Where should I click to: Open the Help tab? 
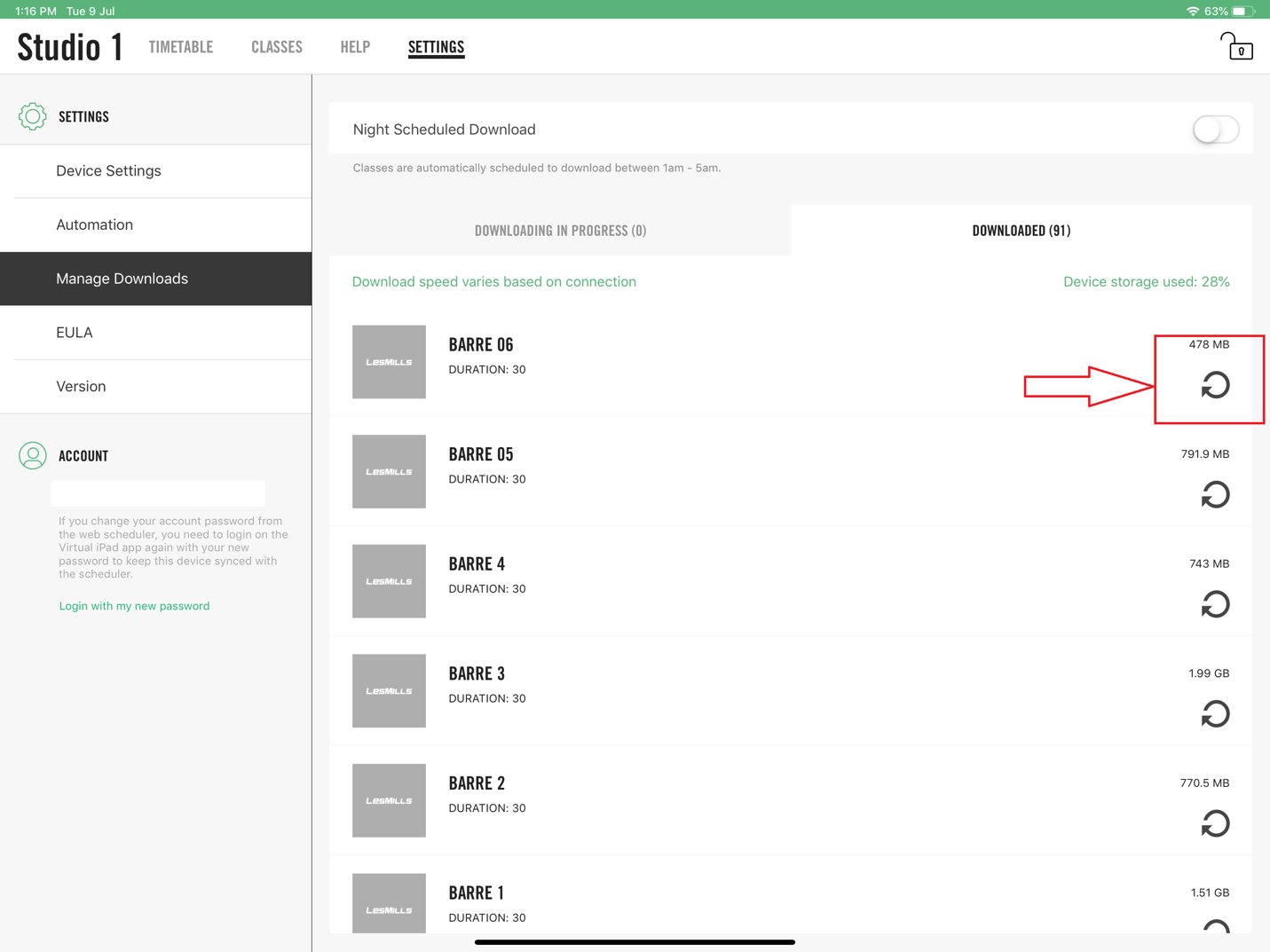pyautogui.click(x=355, y=47)
